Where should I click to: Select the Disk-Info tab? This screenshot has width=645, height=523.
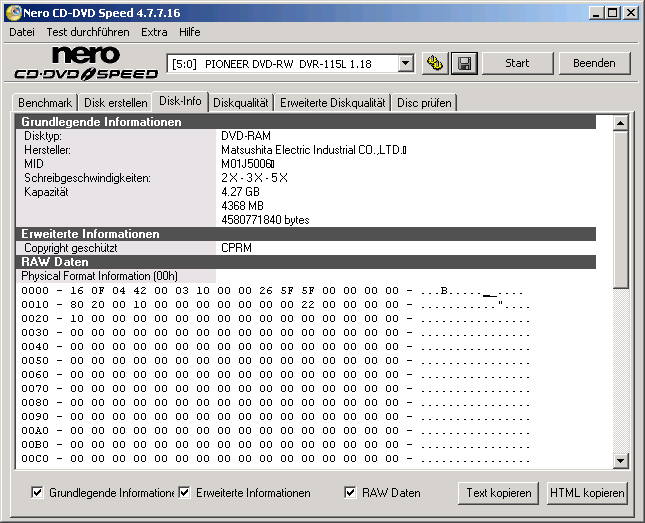[x=180, y=101]
